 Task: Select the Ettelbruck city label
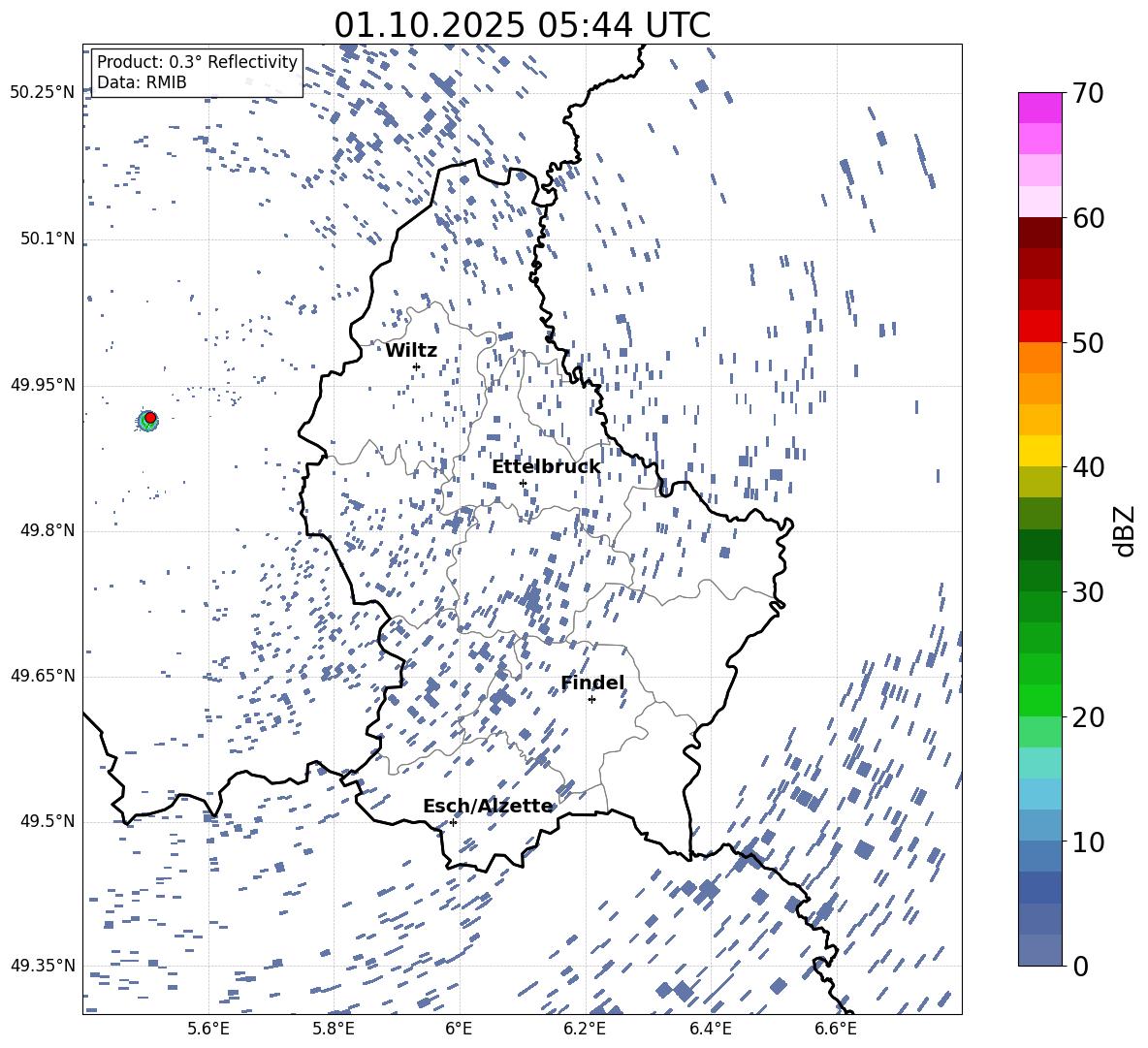pos(546,467)
